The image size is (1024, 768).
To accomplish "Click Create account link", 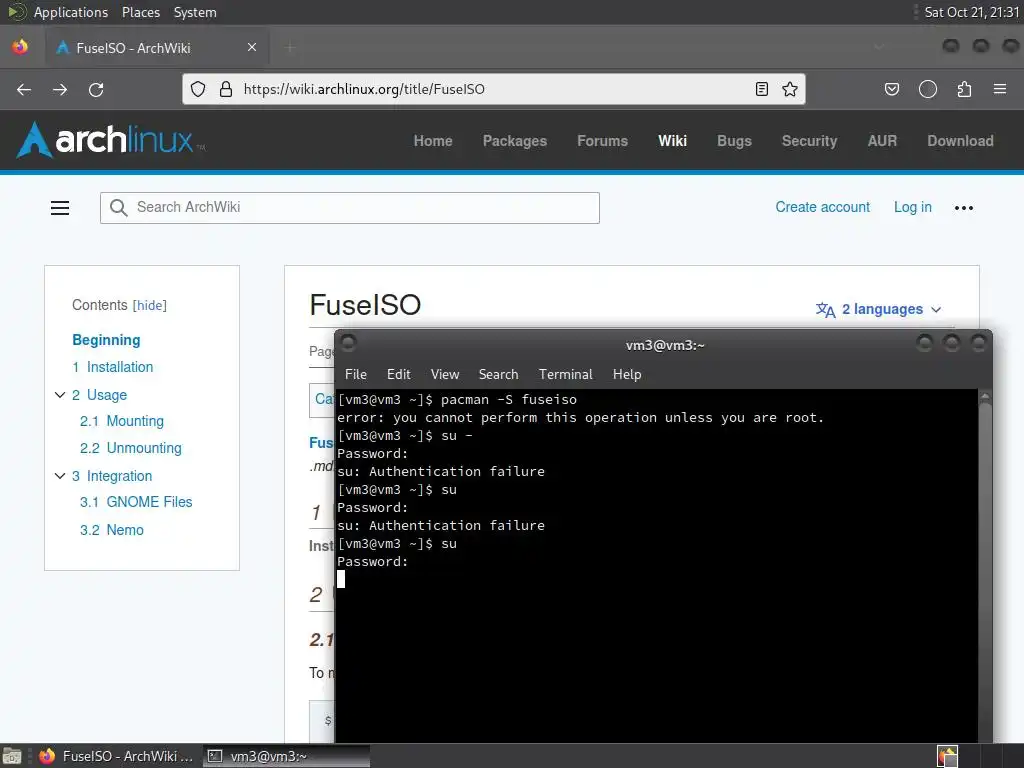I will (x=822, y=207).
